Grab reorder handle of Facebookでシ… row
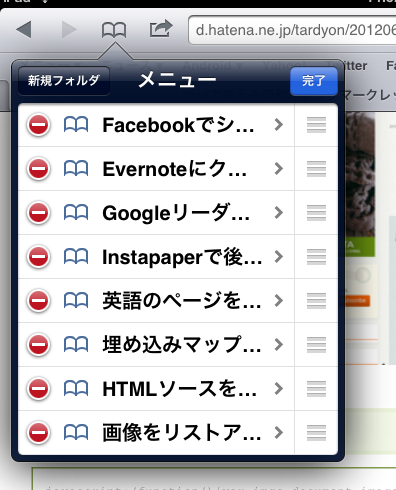The width and height of the screenshot is (396, 490). point(316,125)
